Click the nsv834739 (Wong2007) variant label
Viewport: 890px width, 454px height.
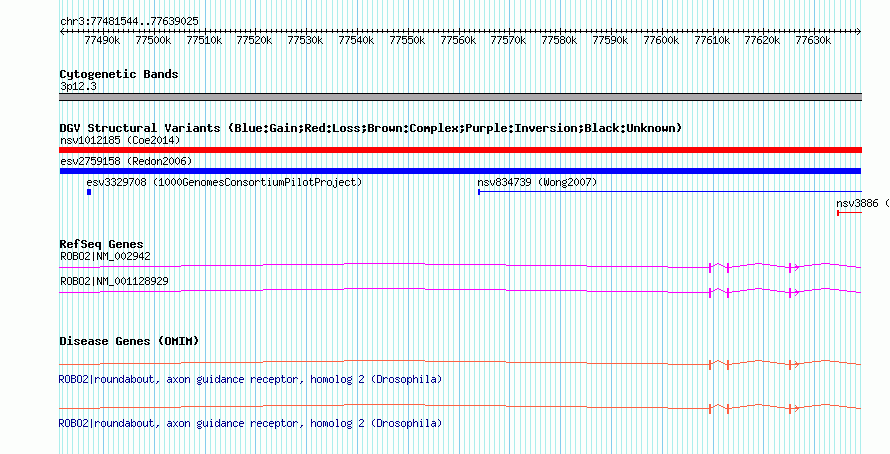[x=537, y=183]
